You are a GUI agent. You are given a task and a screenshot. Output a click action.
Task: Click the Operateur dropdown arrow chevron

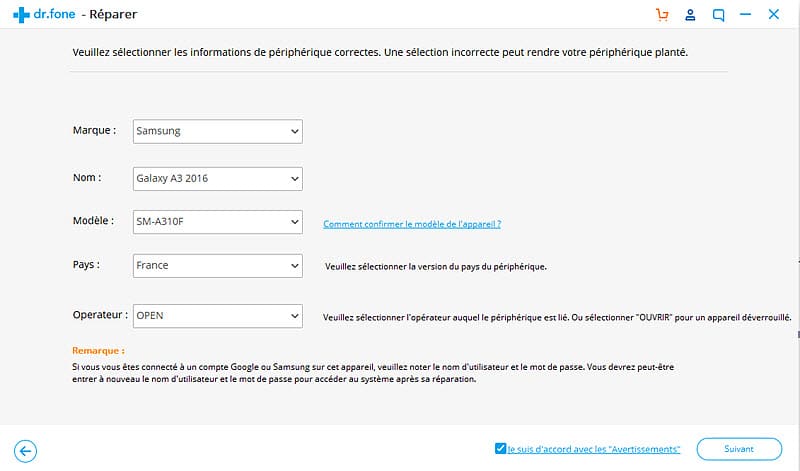click(294, 316)
